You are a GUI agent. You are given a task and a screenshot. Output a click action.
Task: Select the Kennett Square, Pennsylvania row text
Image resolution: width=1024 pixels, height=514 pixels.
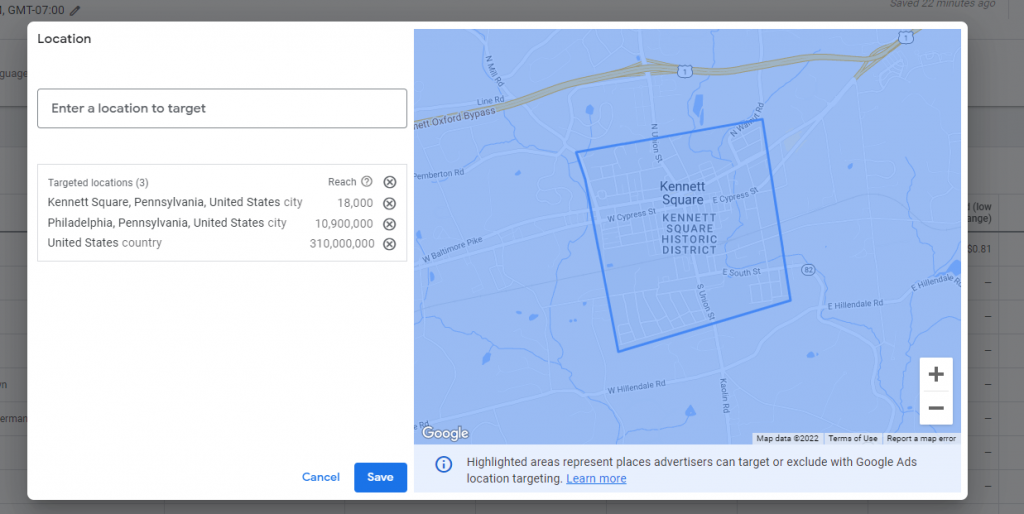coord(175,202)
